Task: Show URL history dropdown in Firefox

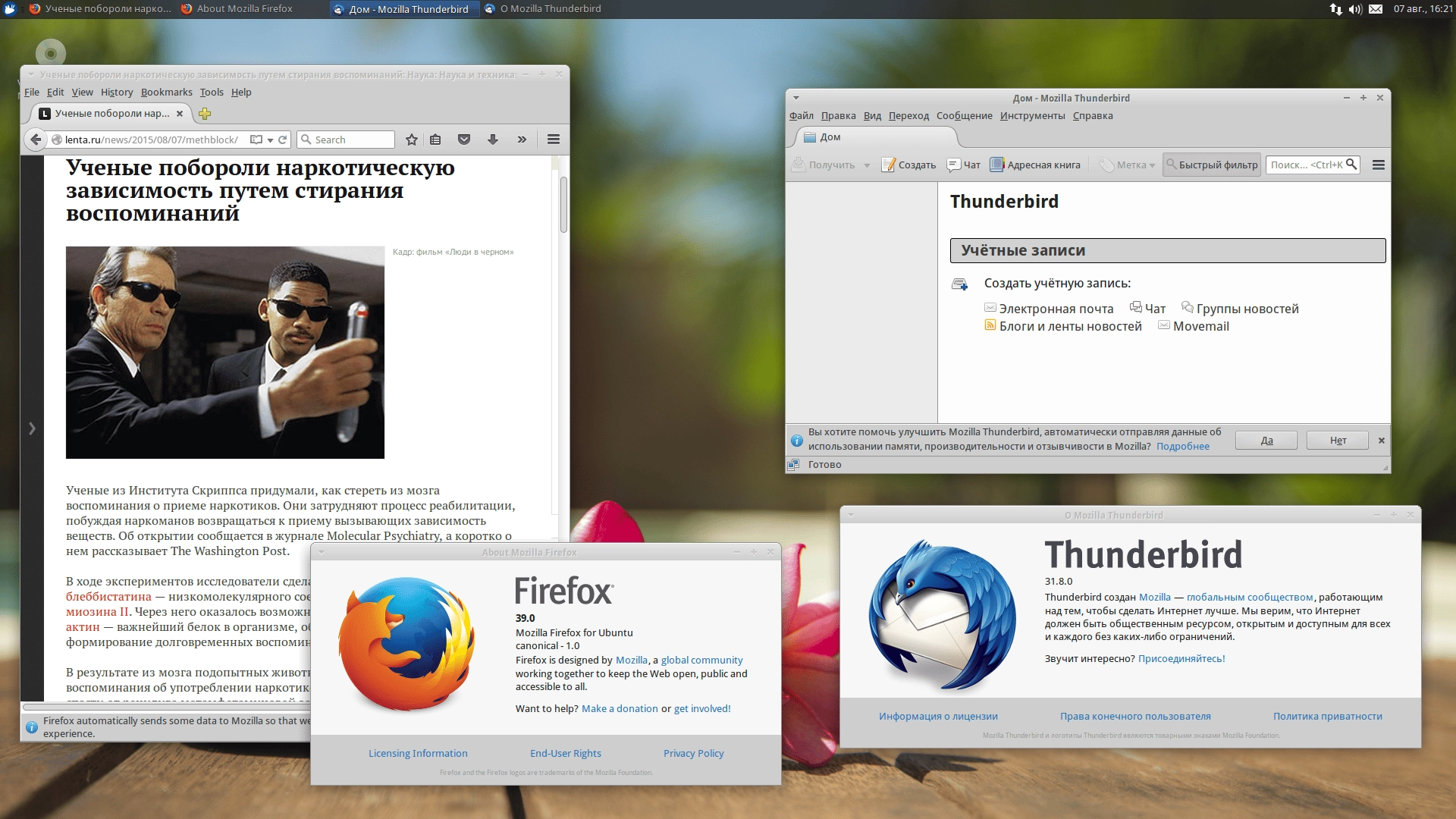Action: click(270, 140)
